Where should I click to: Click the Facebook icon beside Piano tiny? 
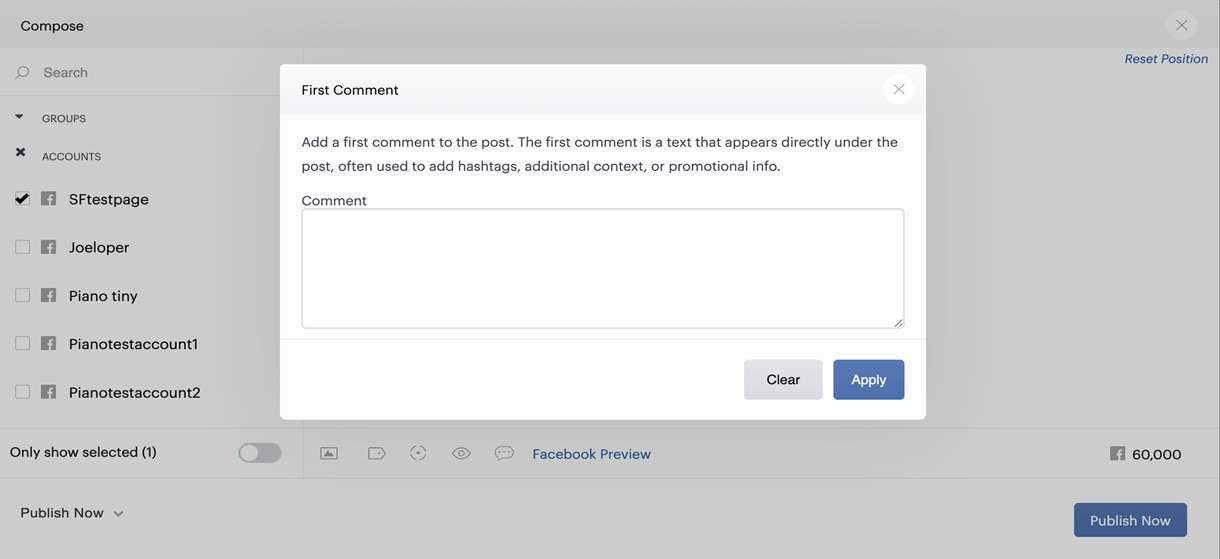pyautogui.click(x=48, y=295)
